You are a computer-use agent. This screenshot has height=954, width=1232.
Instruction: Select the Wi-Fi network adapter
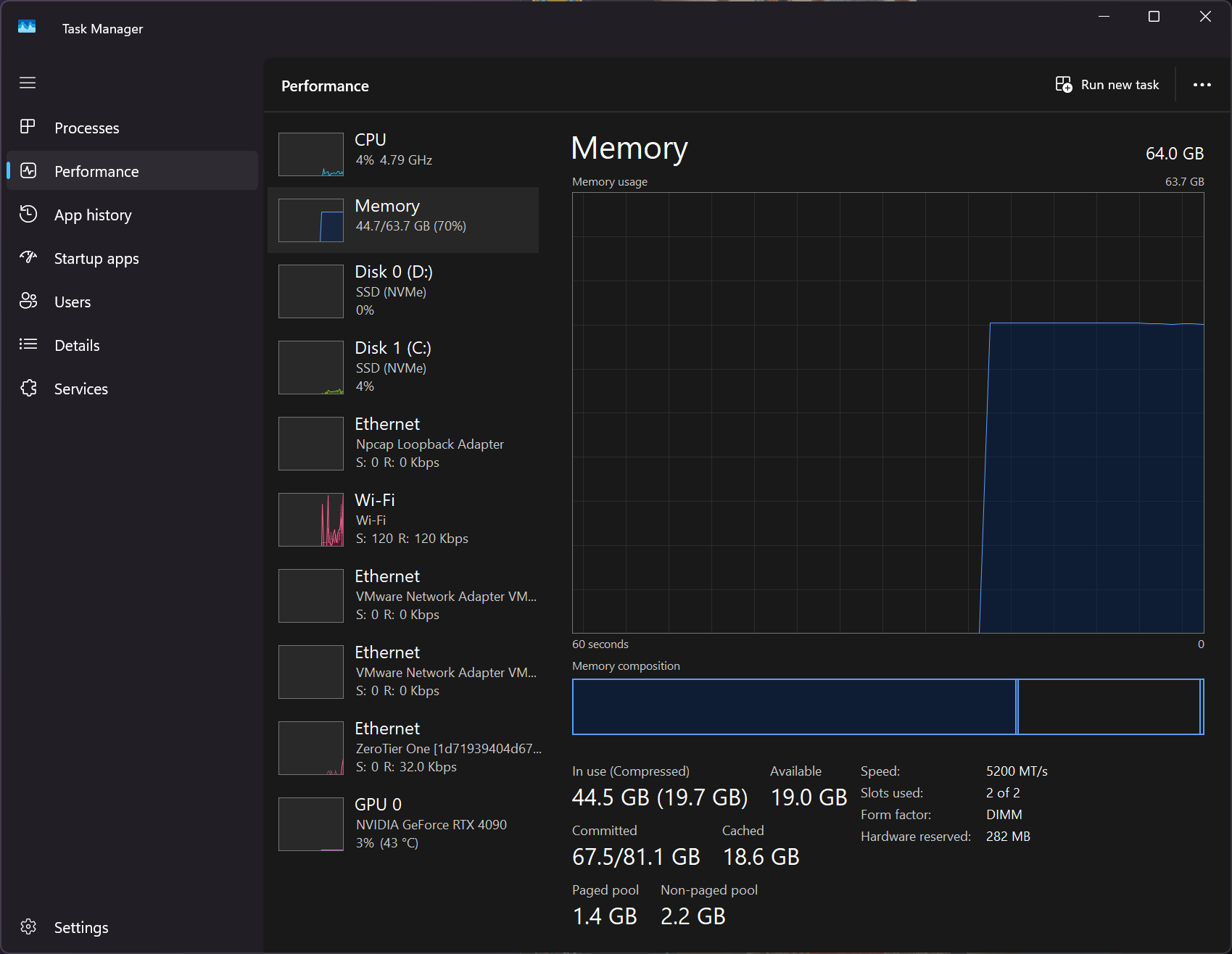pos(402,519)
